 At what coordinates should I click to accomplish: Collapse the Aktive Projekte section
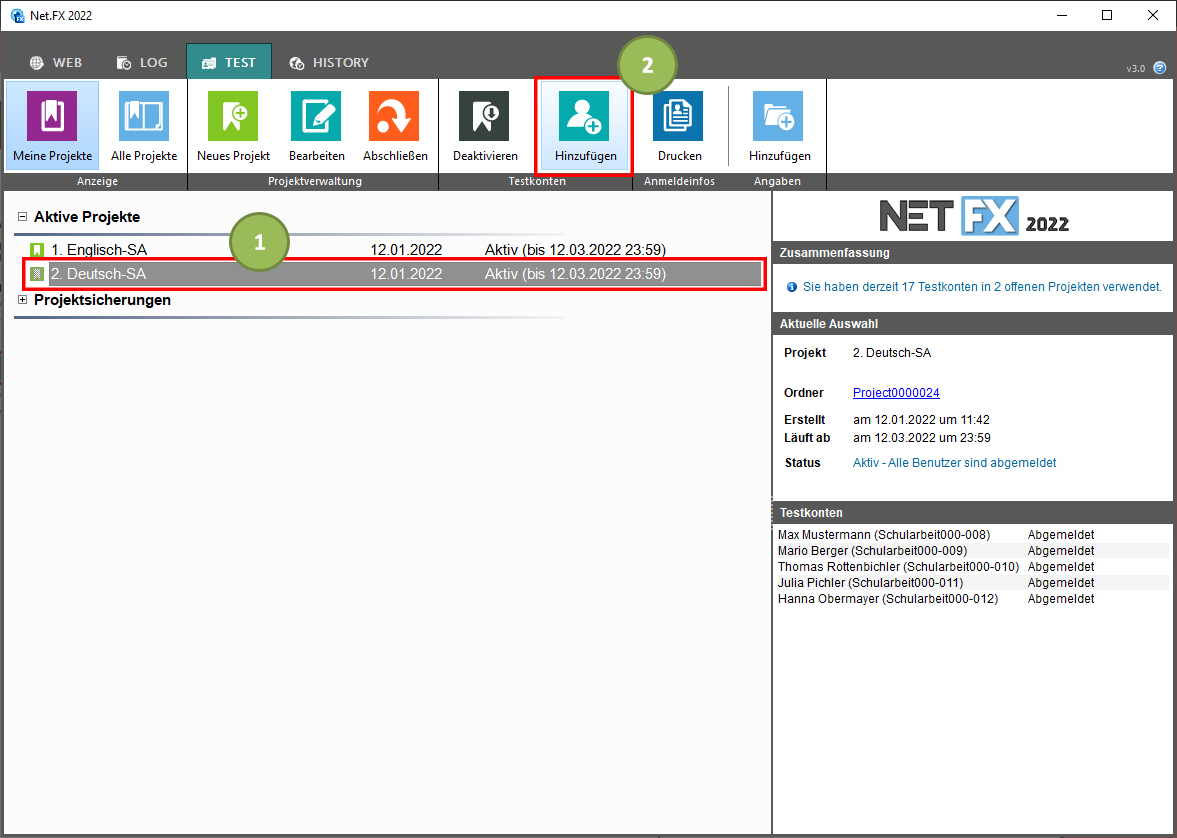tap(23, 217)
